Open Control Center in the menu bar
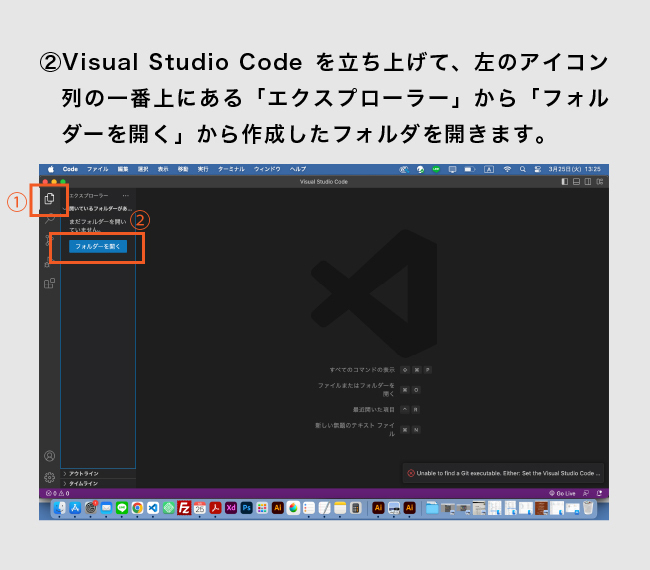 click(538, 169)
